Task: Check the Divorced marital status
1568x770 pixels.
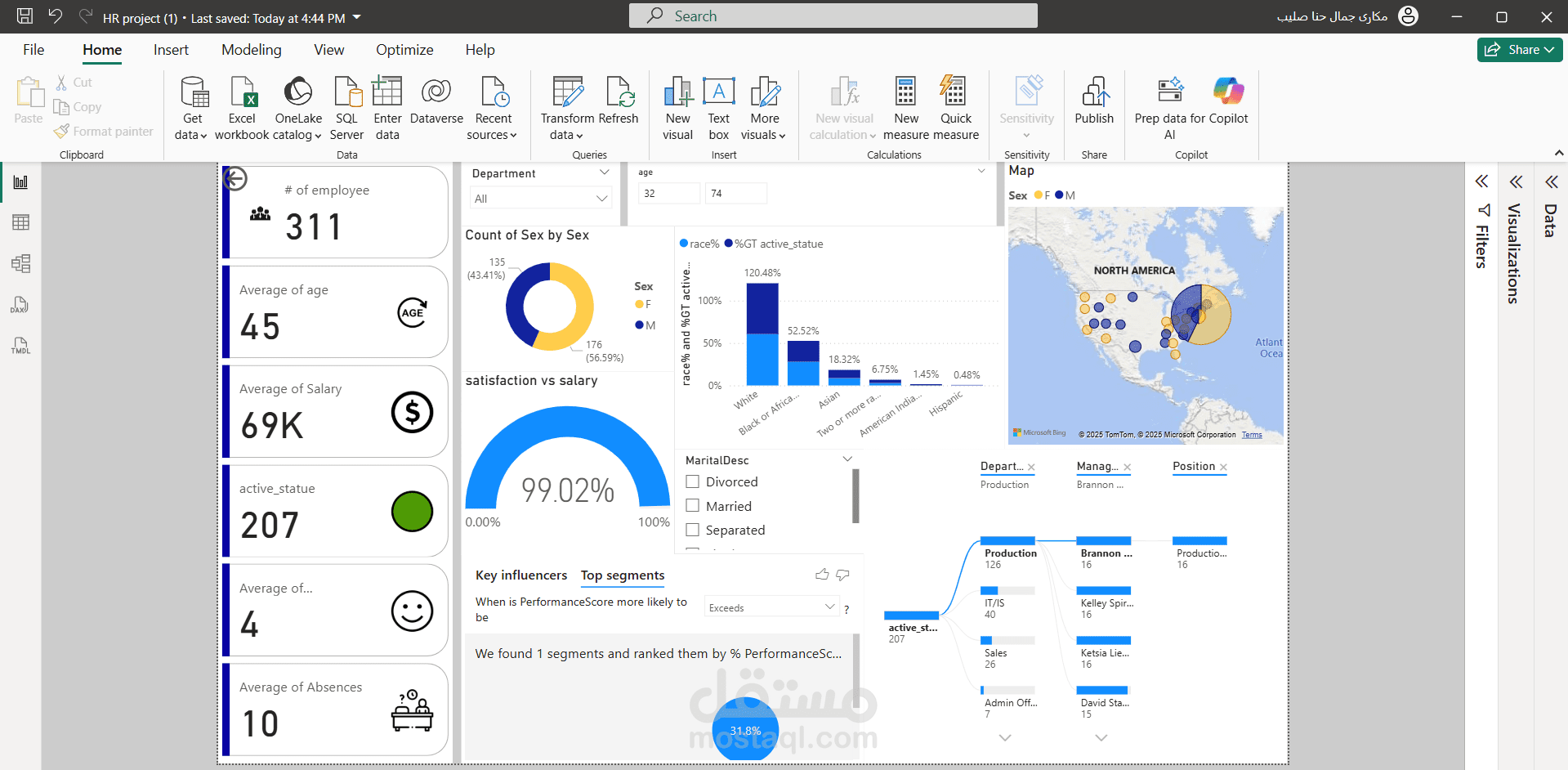Action: (693, 481)
